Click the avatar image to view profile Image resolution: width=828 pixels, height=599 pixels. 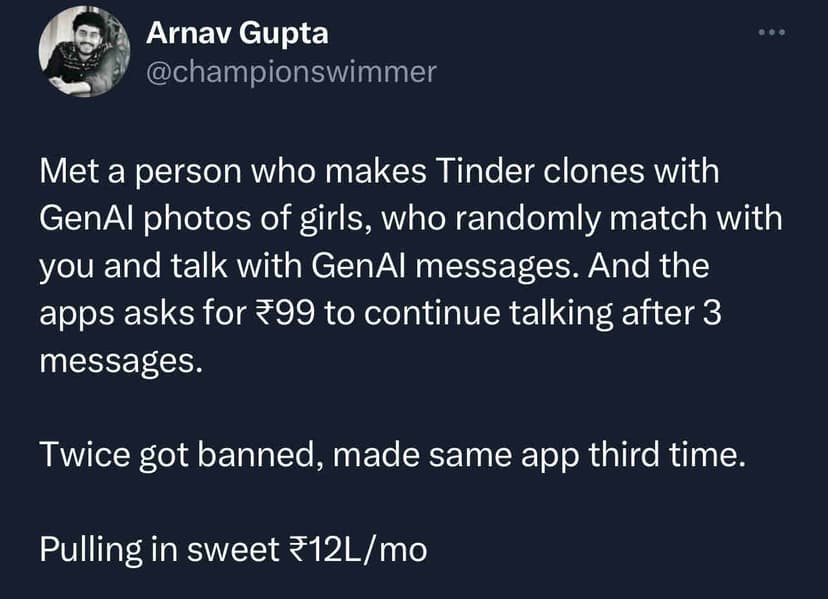tap(85, 52)
